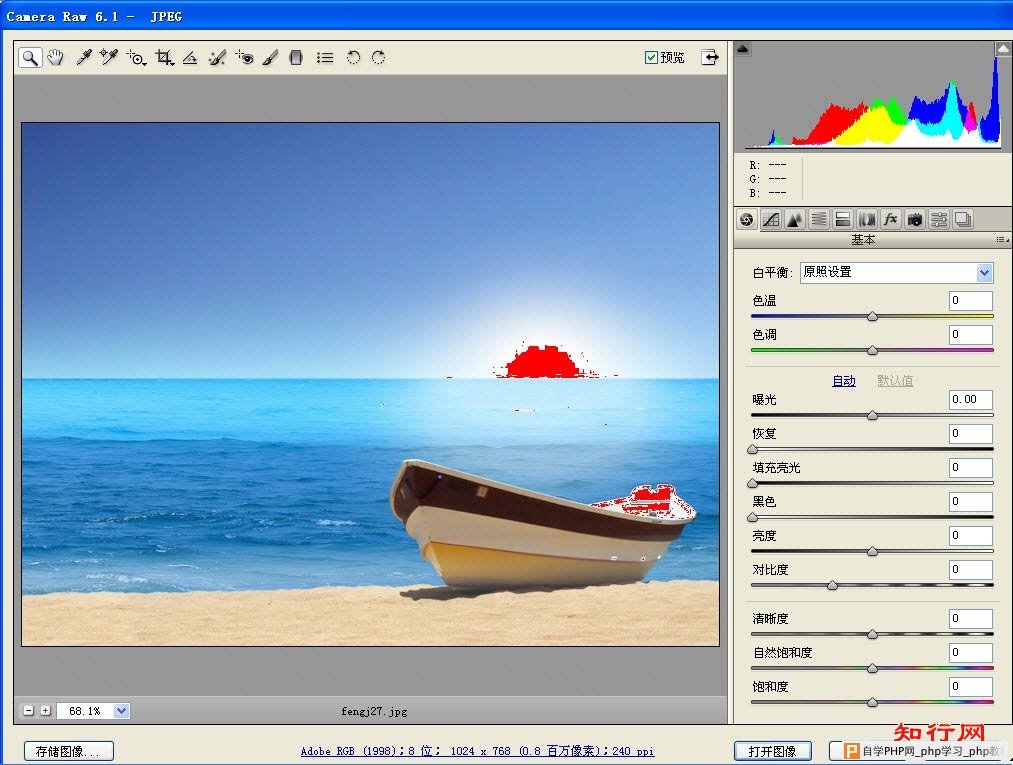
Task: Zoom out with the minus button
Action: click(28, 711)
